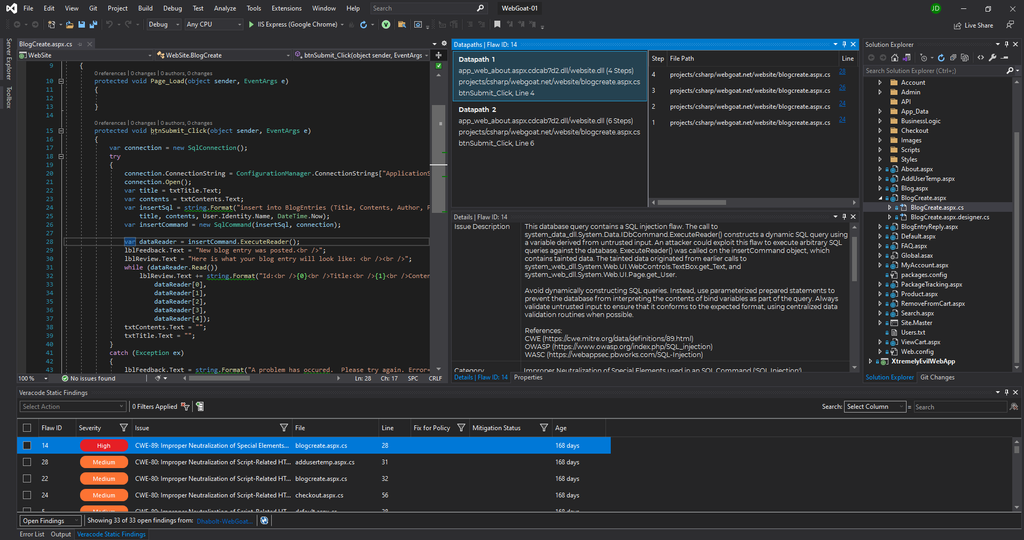This screenshot has height=540, width=1024.
Task: Select BlogCreate.aspx.designer.cs in Solution Explorer
Action: pos(950,217)
